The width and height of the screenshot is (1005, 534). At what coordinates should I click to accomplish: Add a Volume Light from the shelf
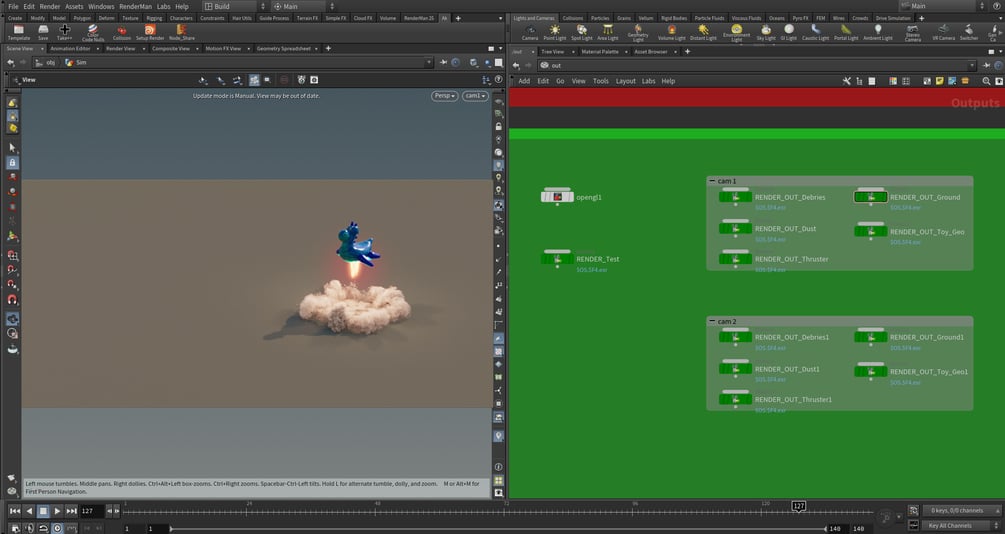672,33
